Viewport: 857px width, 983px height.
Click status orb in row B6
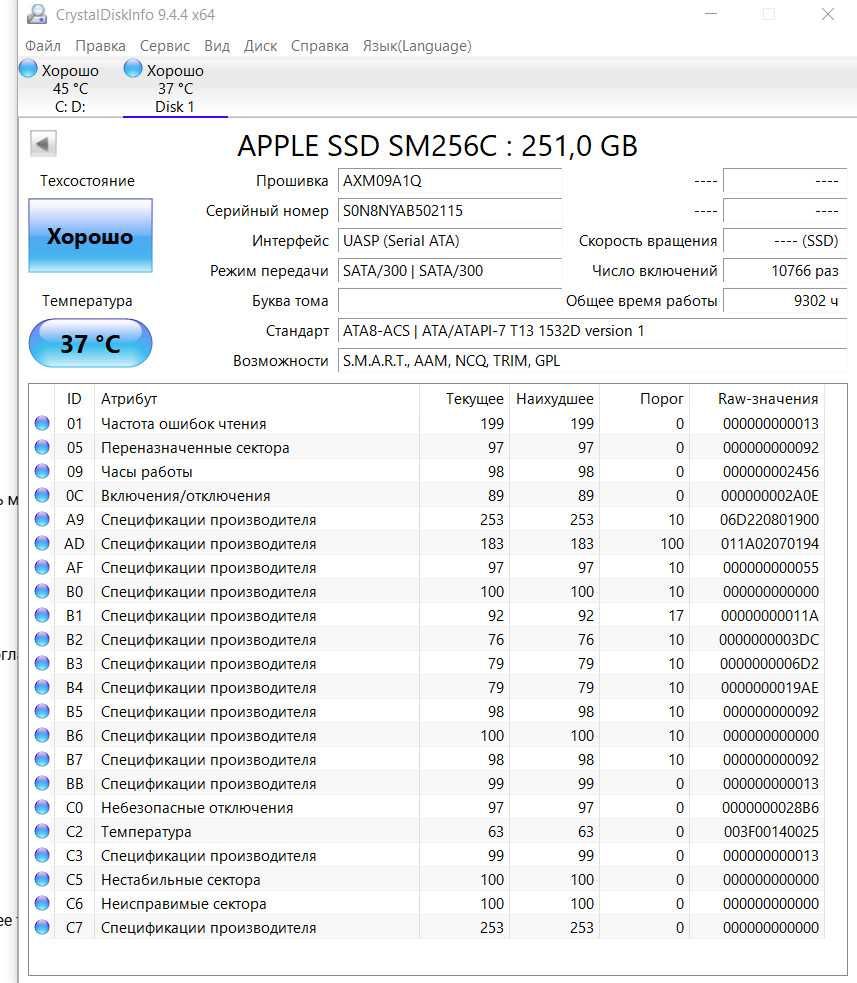pos(42,735)
